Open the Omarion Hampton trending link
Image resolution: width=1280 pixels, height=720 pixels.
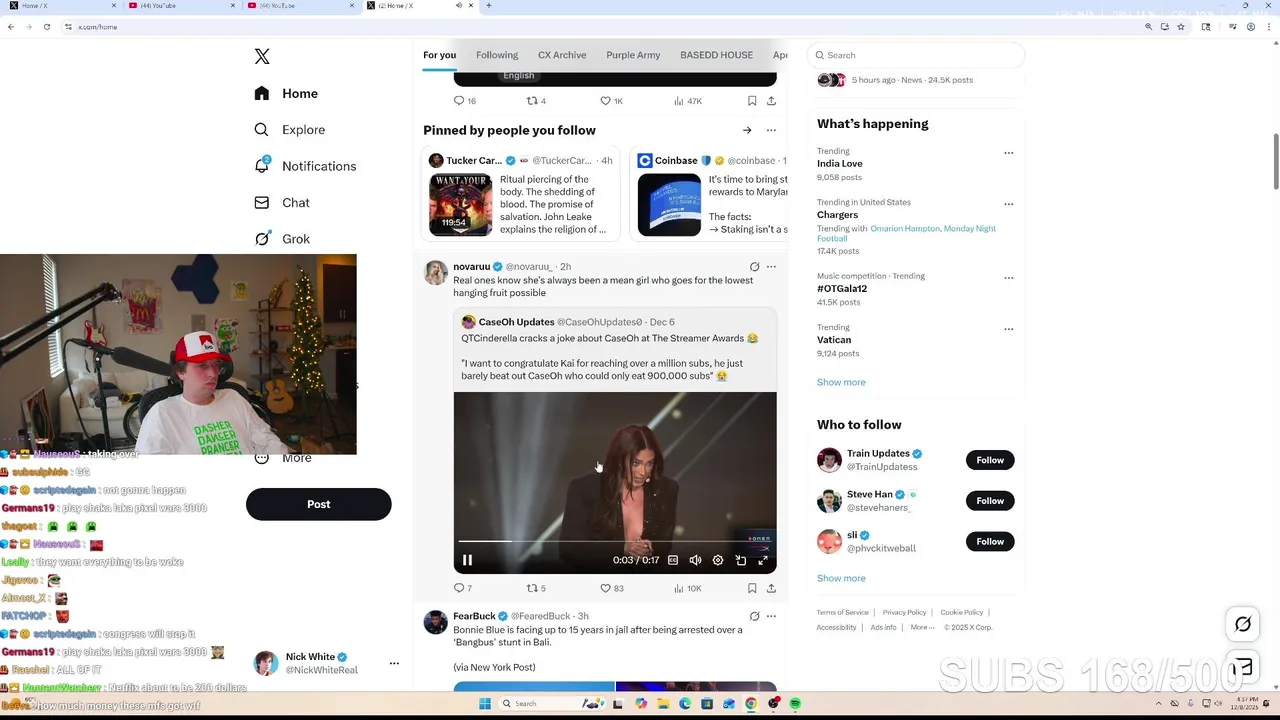pos(905,229)
